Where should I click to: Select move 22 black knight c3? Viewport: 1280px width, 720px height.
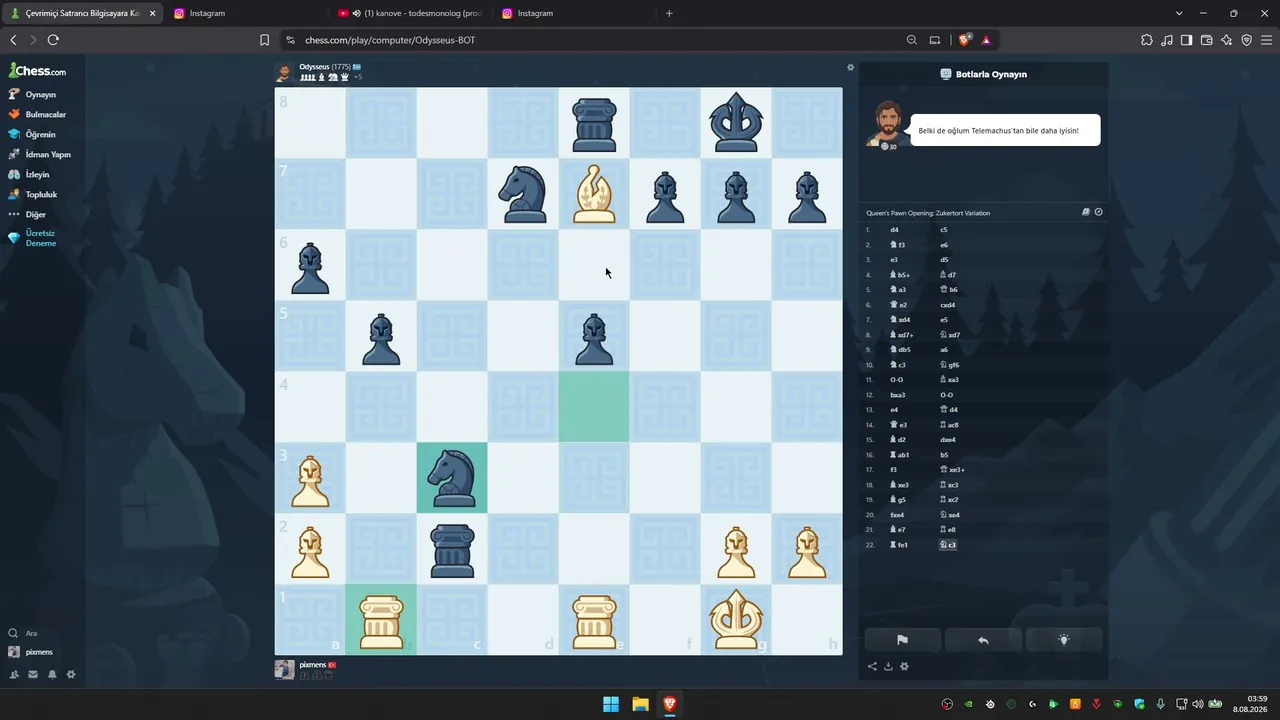click(948, 545)
